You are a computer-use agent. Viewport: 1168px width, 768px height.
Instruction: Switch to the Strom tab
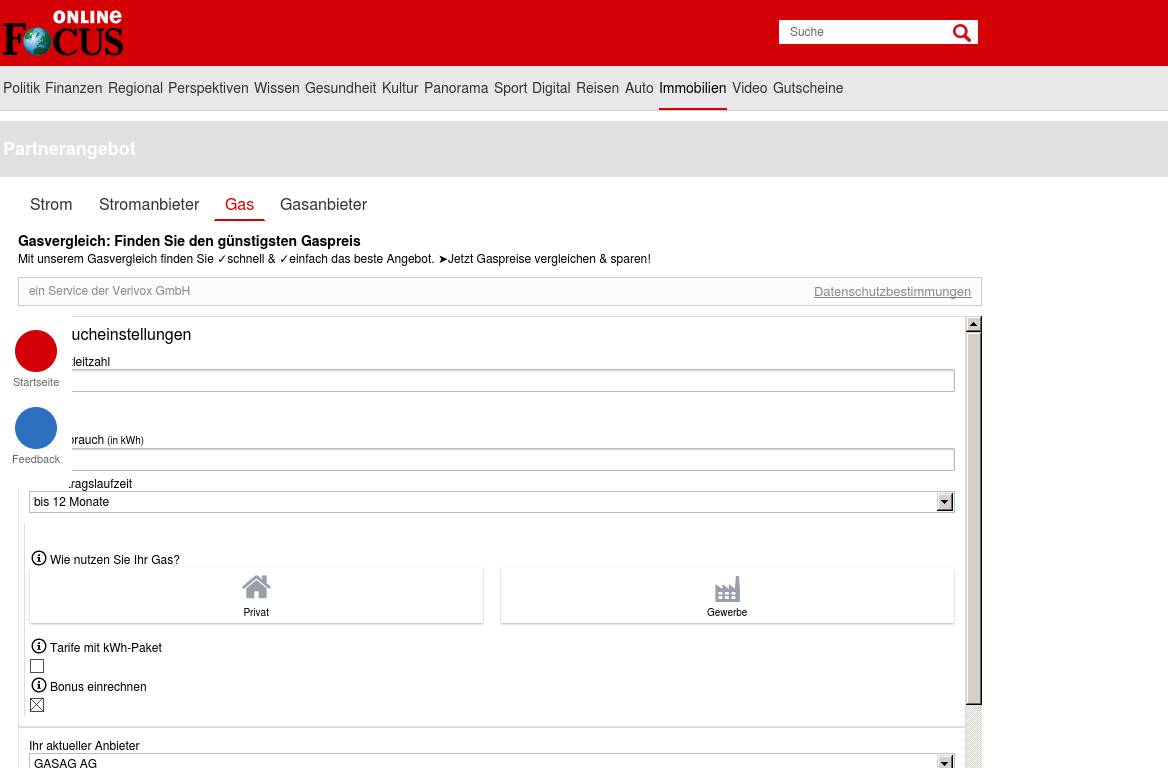point(51,204)
